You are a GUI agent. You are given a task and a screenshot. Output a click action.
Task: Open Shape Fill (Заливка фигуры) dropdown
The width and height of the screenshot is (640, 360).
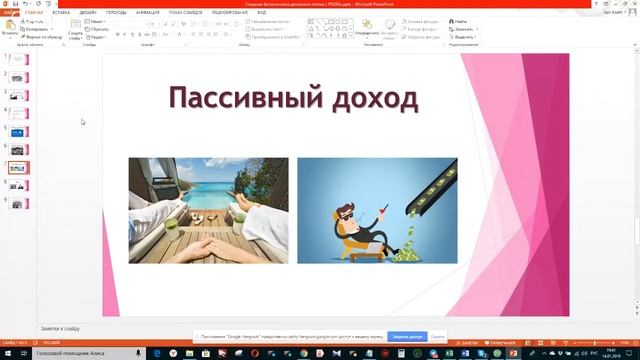pyautogui.click(x=420, y=21)
